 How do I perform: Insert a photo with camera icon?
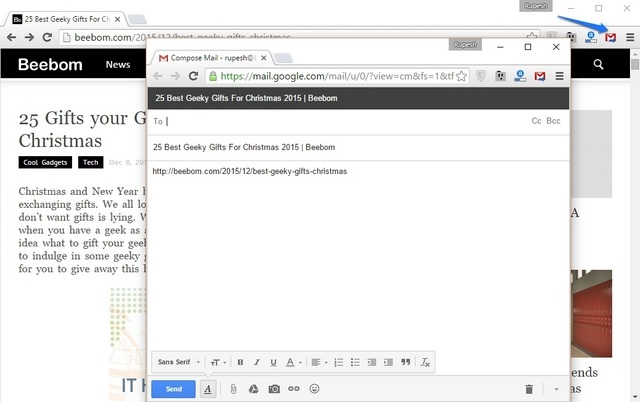(x=274, y=389)
